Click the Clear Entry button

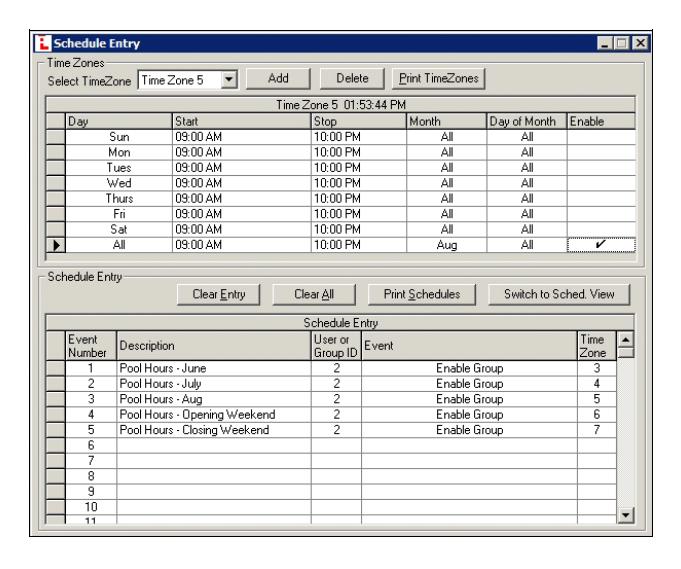[218, 294]
